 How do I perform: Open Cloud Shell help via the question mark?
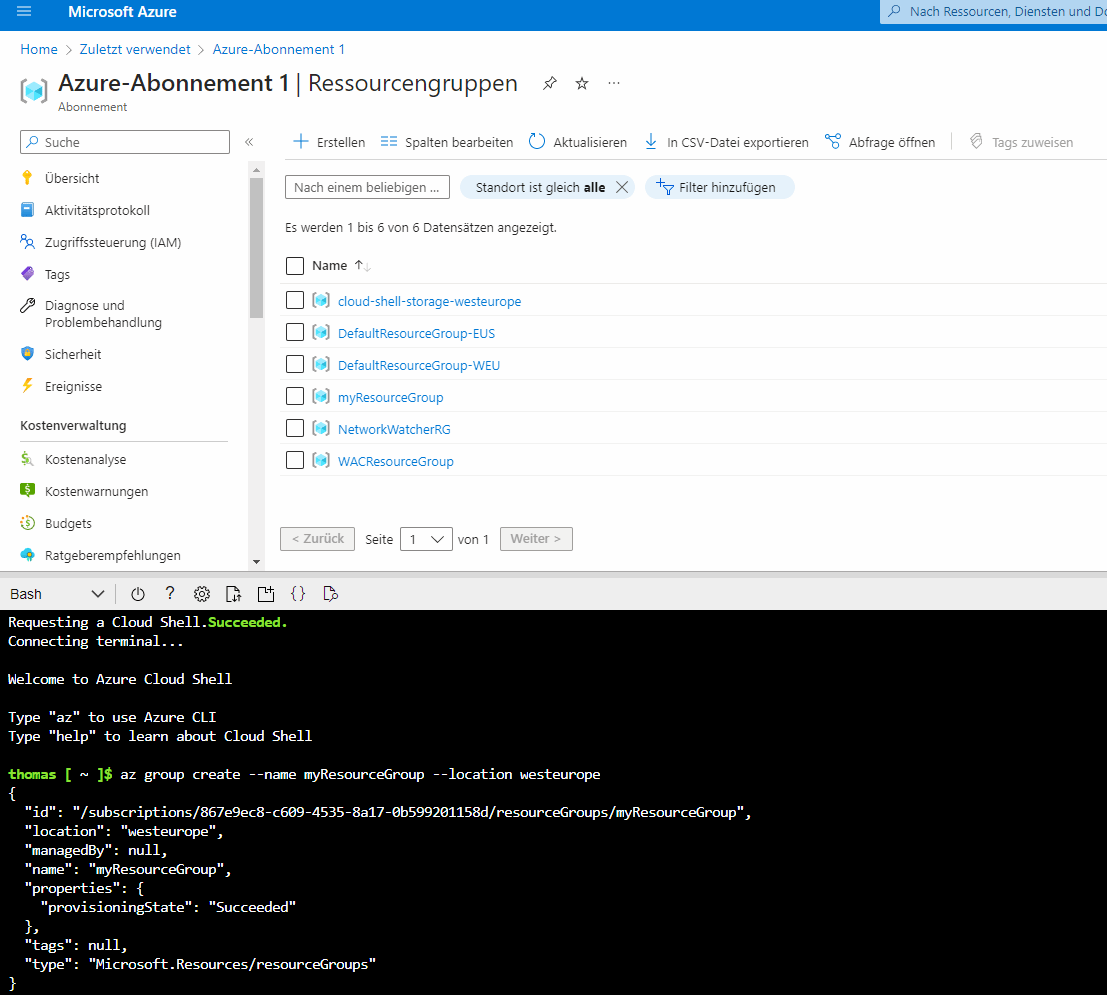(169, 593)
